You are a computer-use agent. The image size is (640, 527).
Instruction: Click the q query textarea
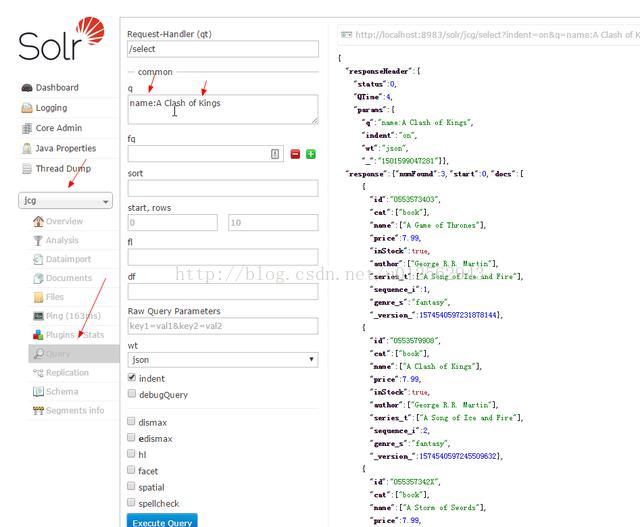(223, 109)
